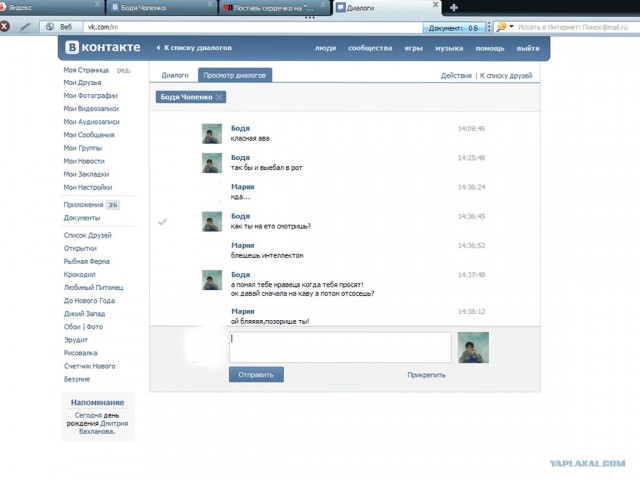The height and width of the screenshot is (480, 640).
Task: Open Мои Настройки
Action: (x=88, y=187)
